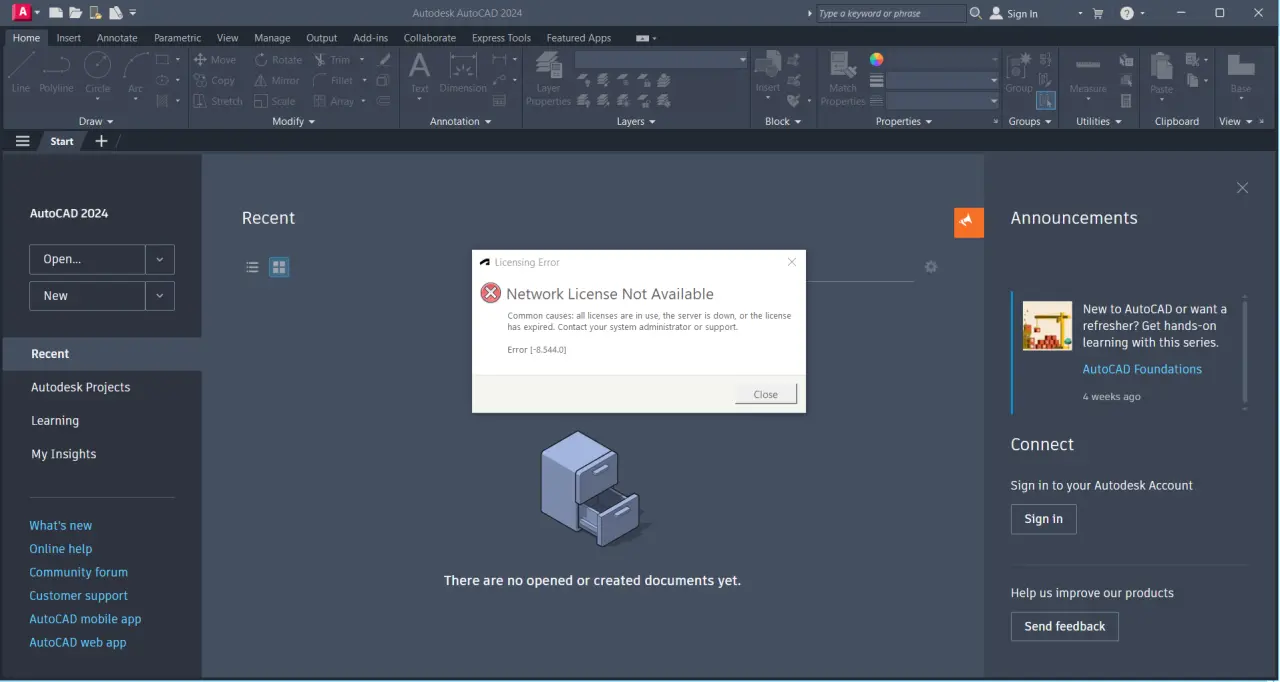Select the Dimension tool
This screenshot has height=682, width=1280.
coord(463,72)
